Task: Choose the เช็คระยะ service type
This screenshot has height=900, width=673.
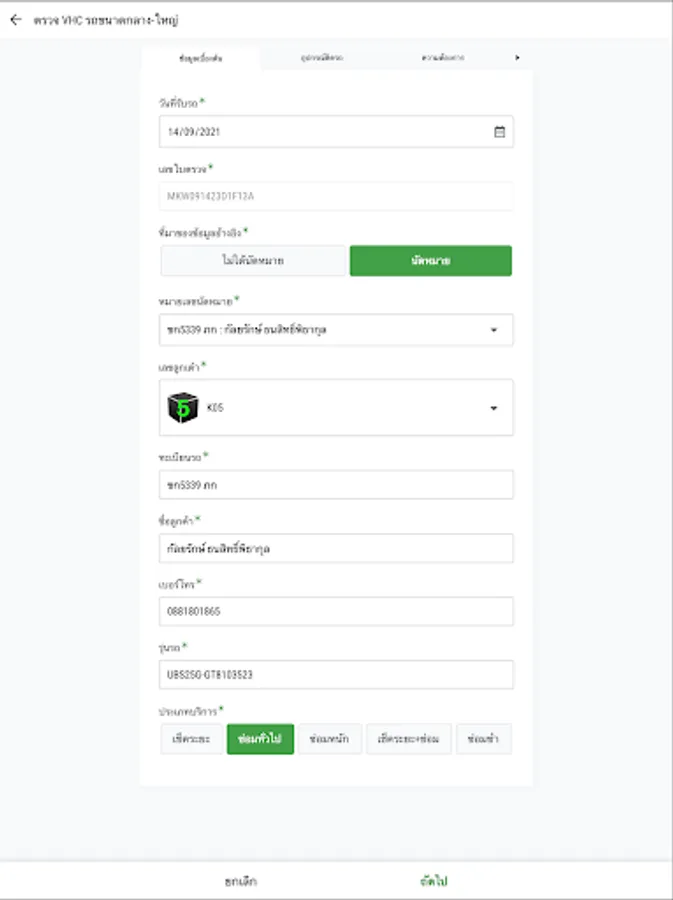Action: 191,739
